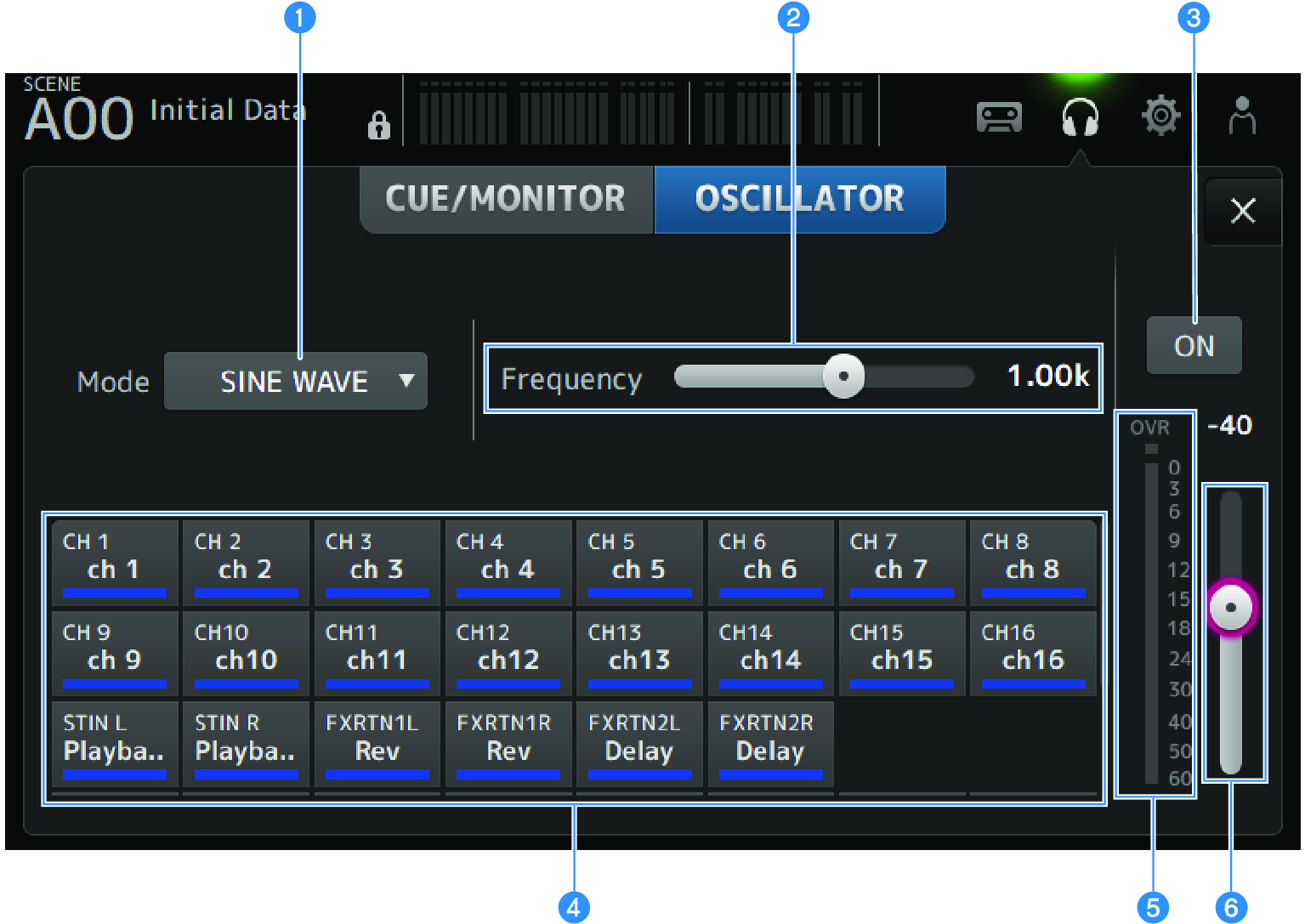Open the SINE WAVE mode dropdown

point(295,381)
